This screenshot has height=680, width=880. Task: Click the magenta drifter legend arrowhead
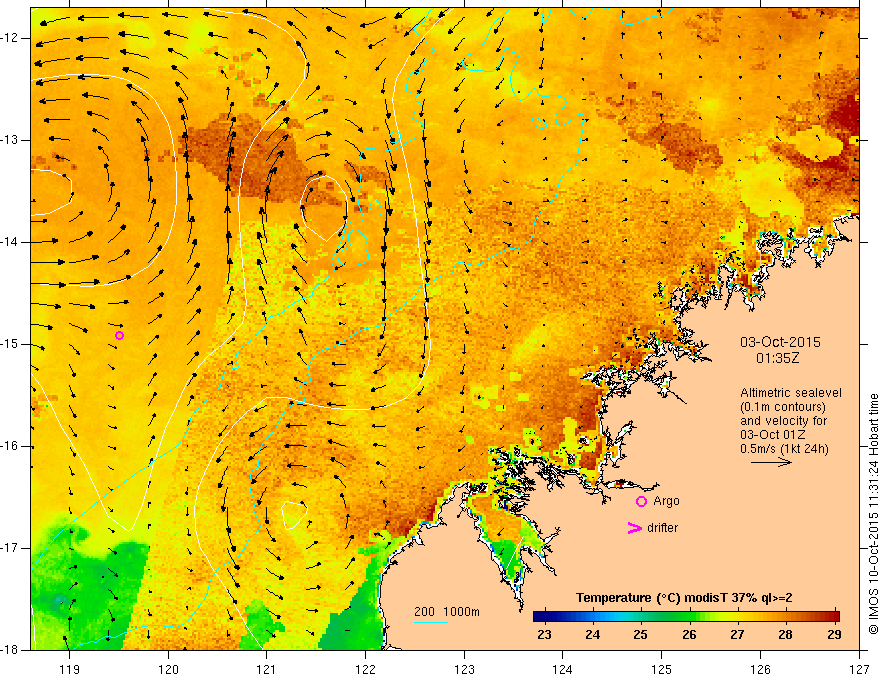pyautogui.click(x=634, y=528)
